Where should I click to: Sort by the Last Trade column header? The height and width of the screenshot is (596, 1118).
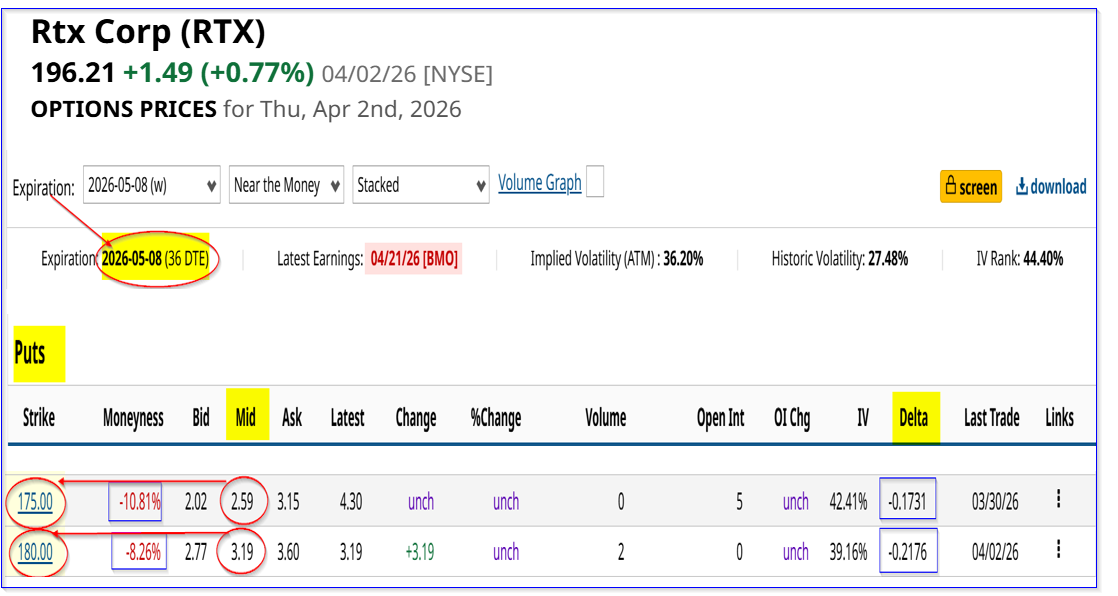click(x=991, y=418)
